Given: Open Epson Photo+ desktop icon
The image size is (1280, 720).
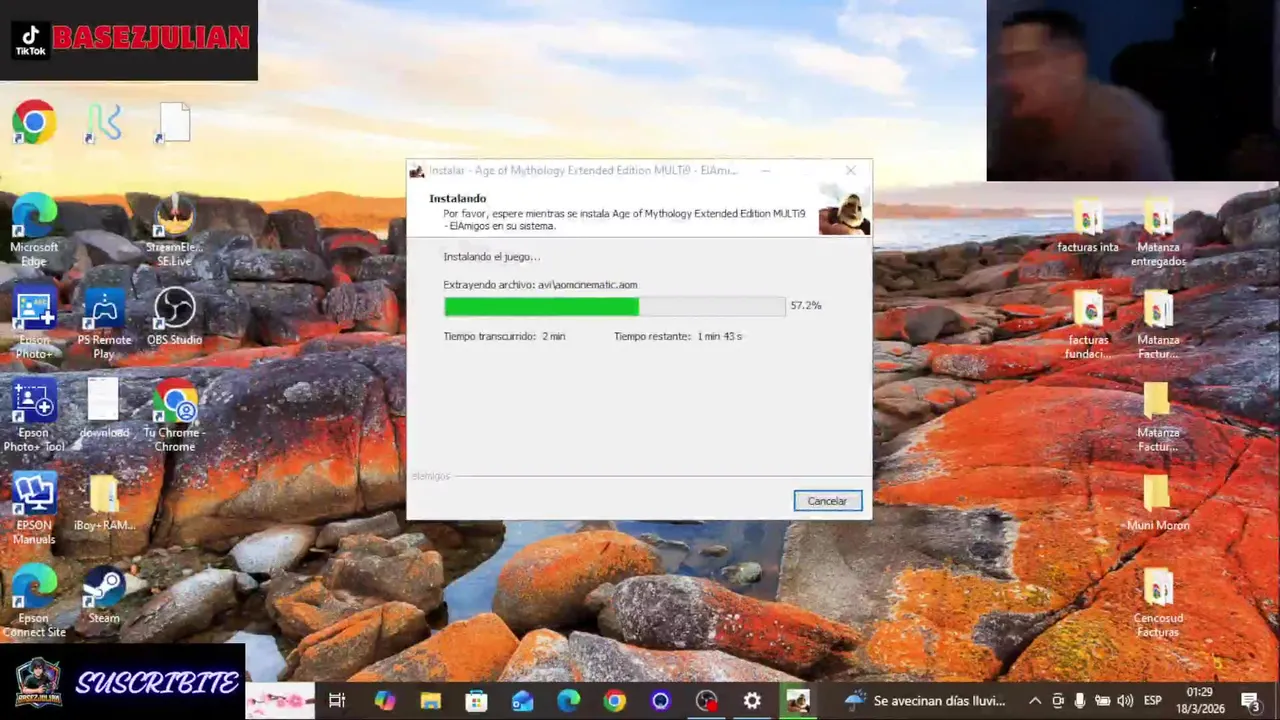Looking at the screenshot, I should (34, 323).
